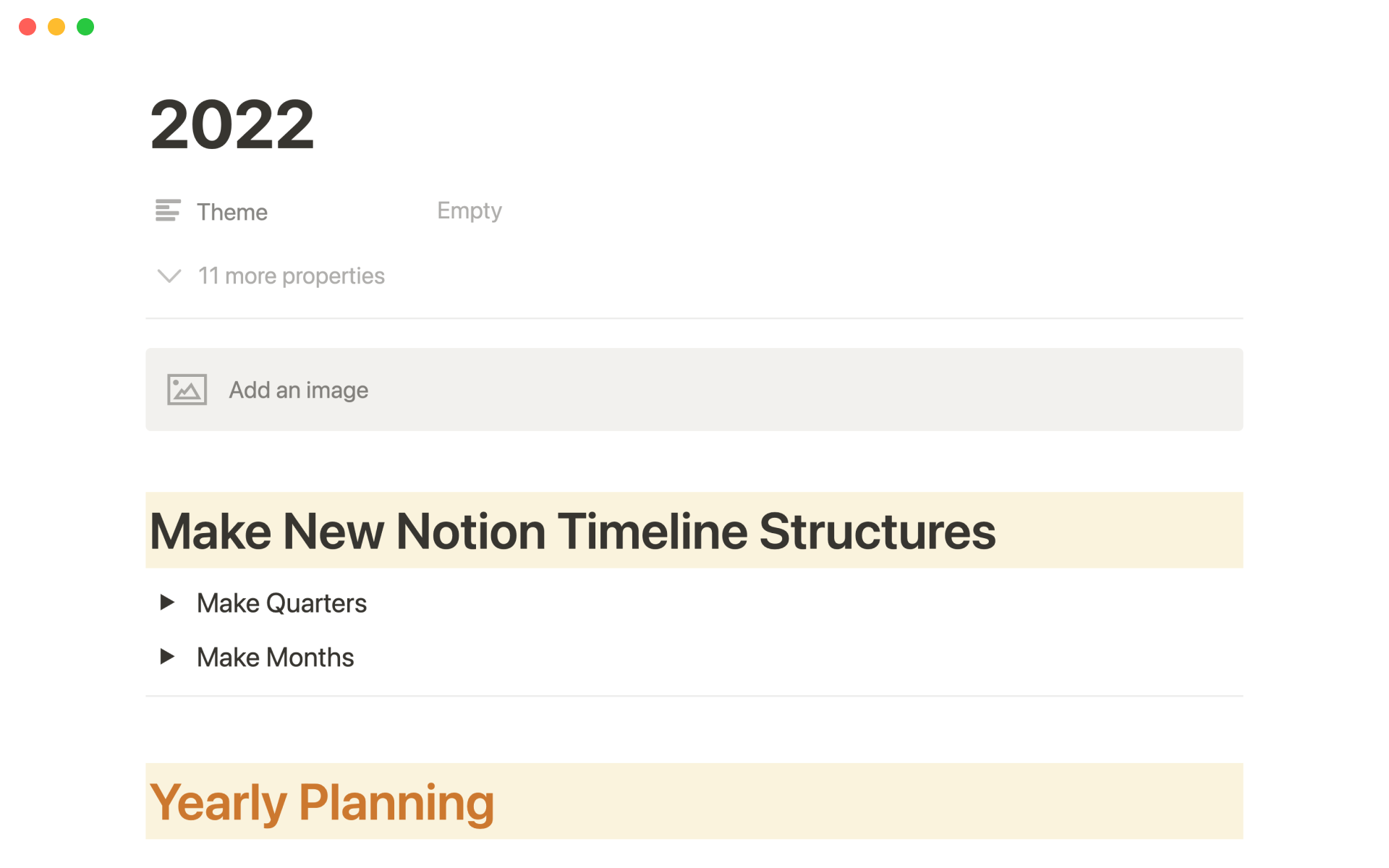Click the Theme property text icon
The width and height of the screenshot is (1389, 868).
click(x=168, y=210)
